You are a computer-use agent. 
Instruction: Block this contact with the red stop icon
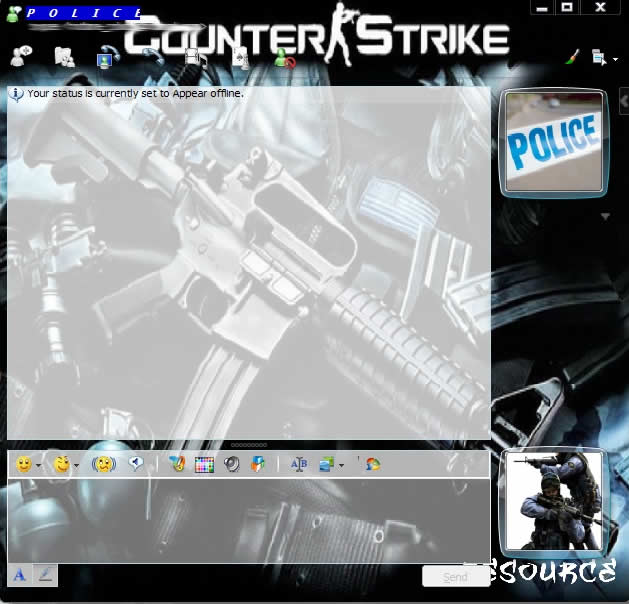click(284, 58)
